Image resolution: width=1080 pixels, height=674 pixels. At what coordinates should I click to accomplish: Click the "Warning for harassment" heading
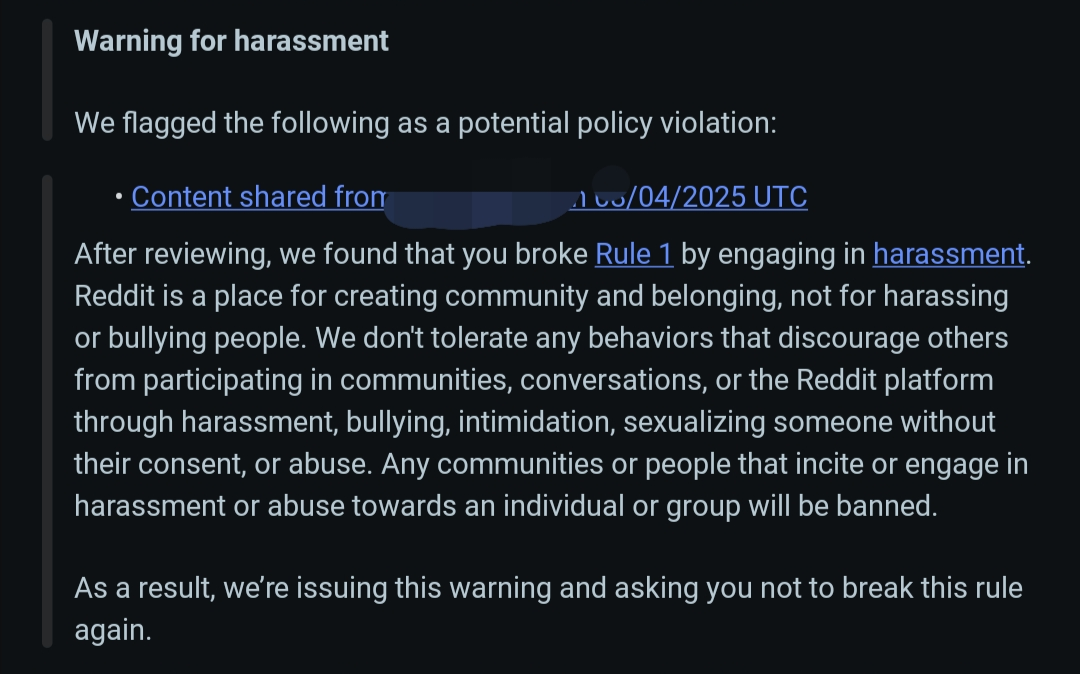coord(231,41)
